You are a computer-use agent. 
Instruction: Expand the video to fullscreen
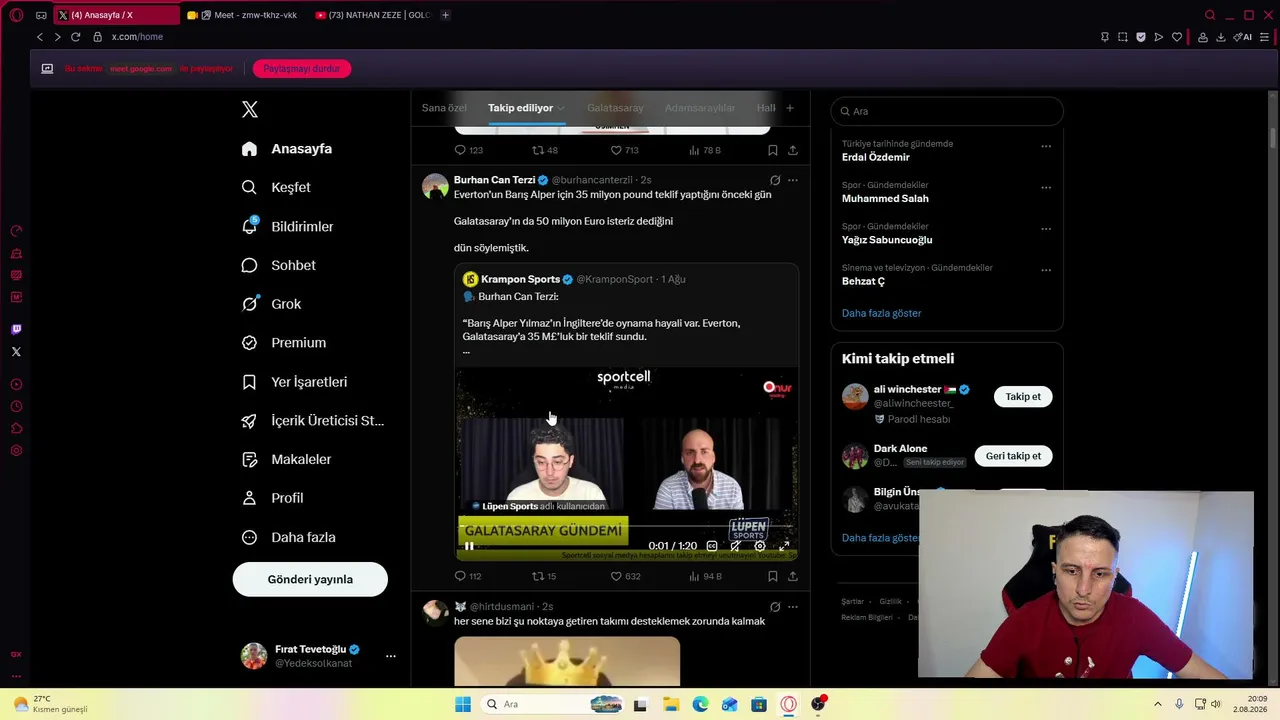point(784,546)
